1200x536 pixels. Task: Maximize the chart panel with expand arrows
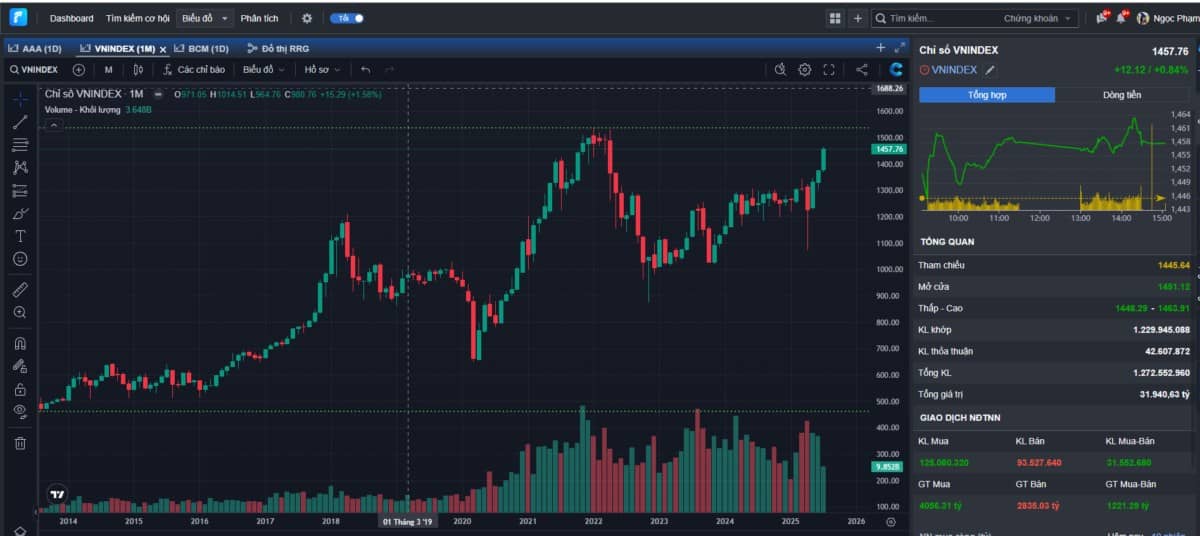(900, 47)
